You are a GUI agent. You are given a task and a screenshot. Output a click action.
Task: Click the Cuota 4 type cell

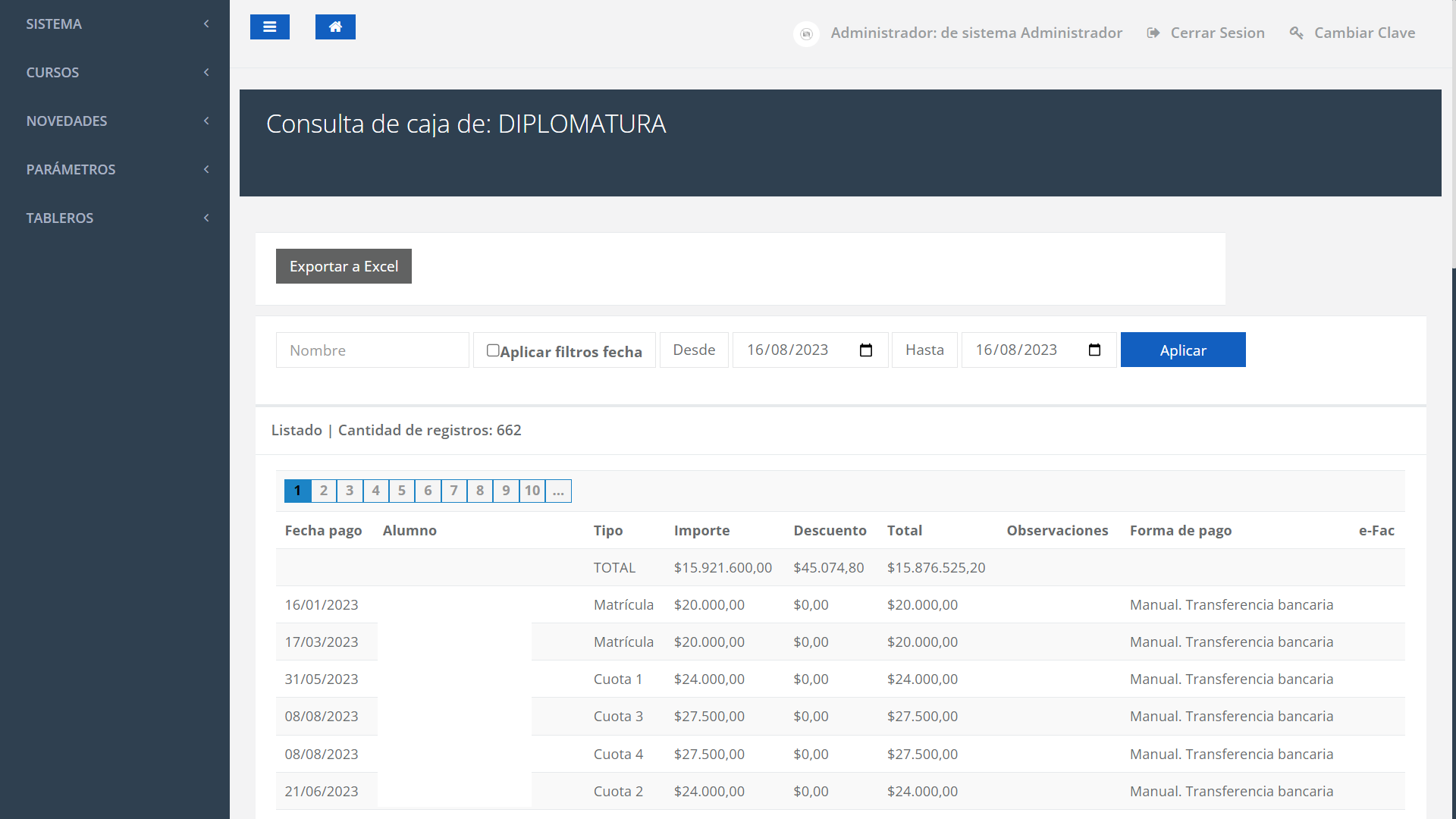[x=618, y=754]
